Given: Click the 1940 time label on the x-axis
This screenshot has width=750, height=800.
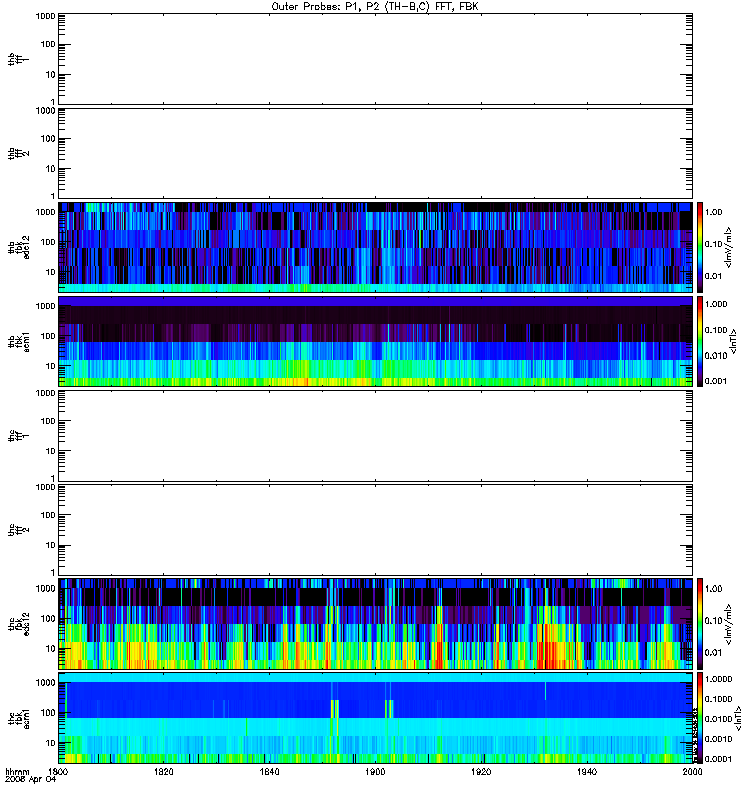Looking at the screenshot, I should [587, 771].
